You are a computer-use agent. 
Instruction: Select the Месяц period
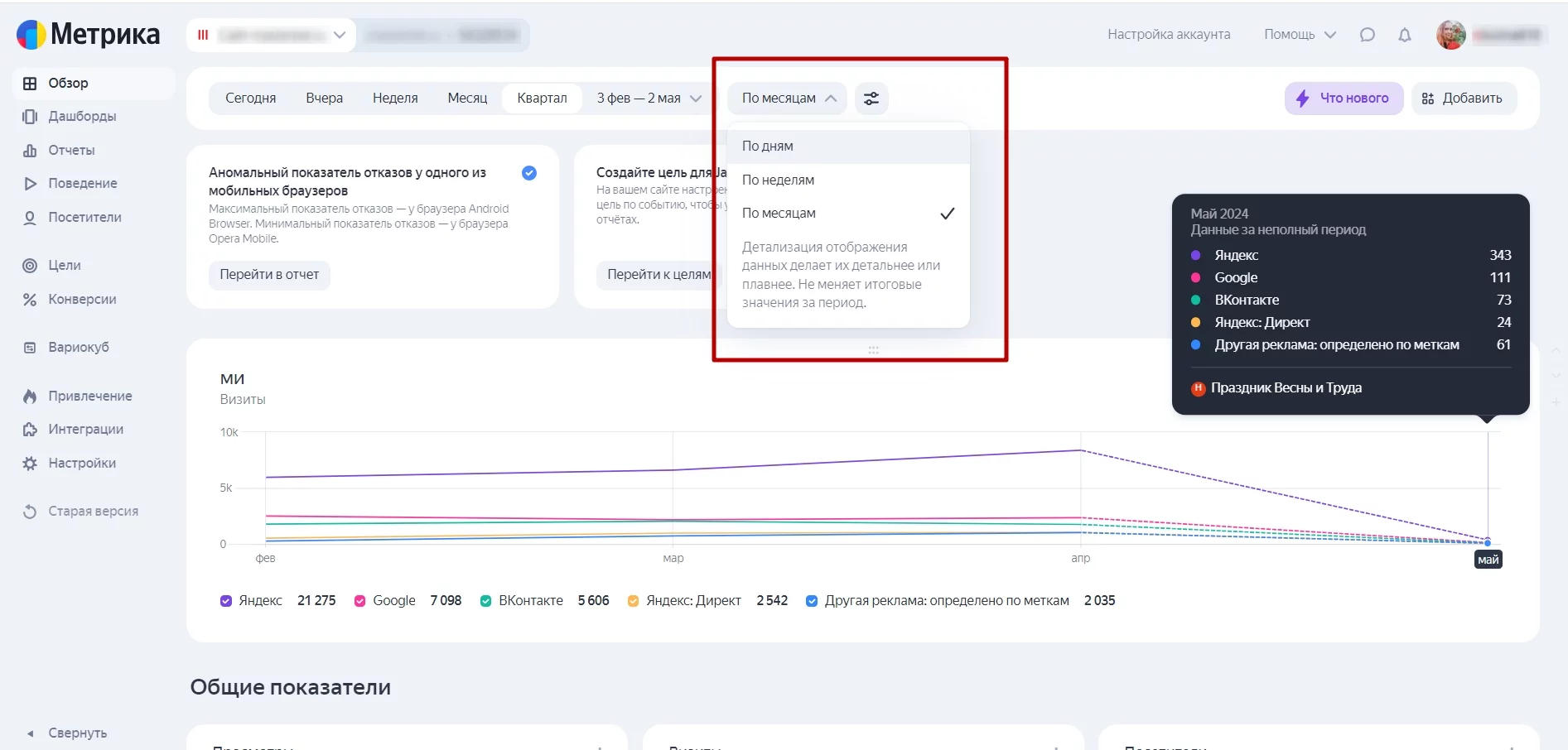click(x=467, y=98)
